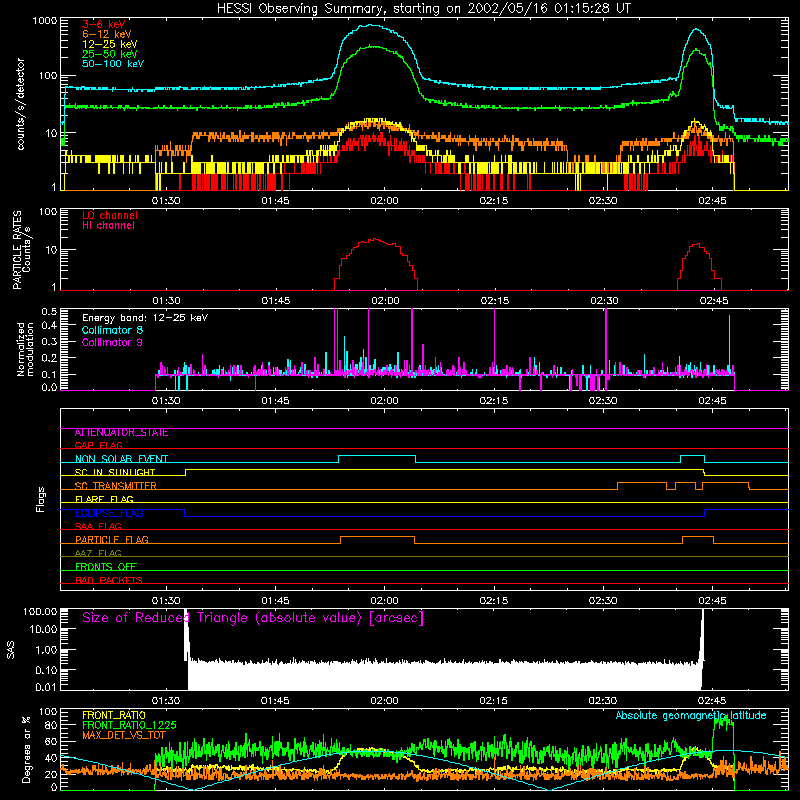Click the BAD_PACKETS flag label
The image size is (800, 800).
109,580
